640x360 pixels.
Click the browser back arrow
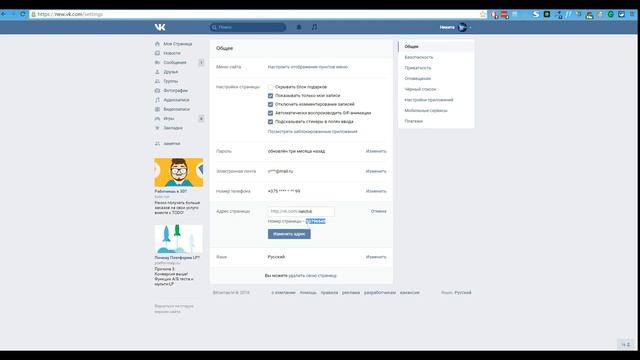3,14
